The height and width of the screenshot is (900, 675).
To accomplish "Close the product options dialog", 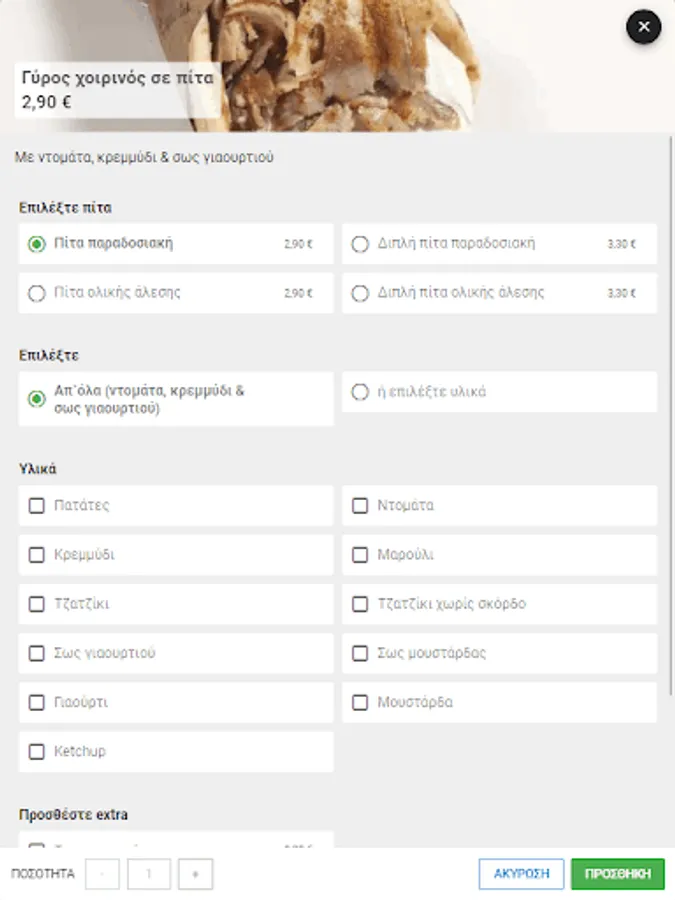I will pyautogui.click(x=644, y=27).
